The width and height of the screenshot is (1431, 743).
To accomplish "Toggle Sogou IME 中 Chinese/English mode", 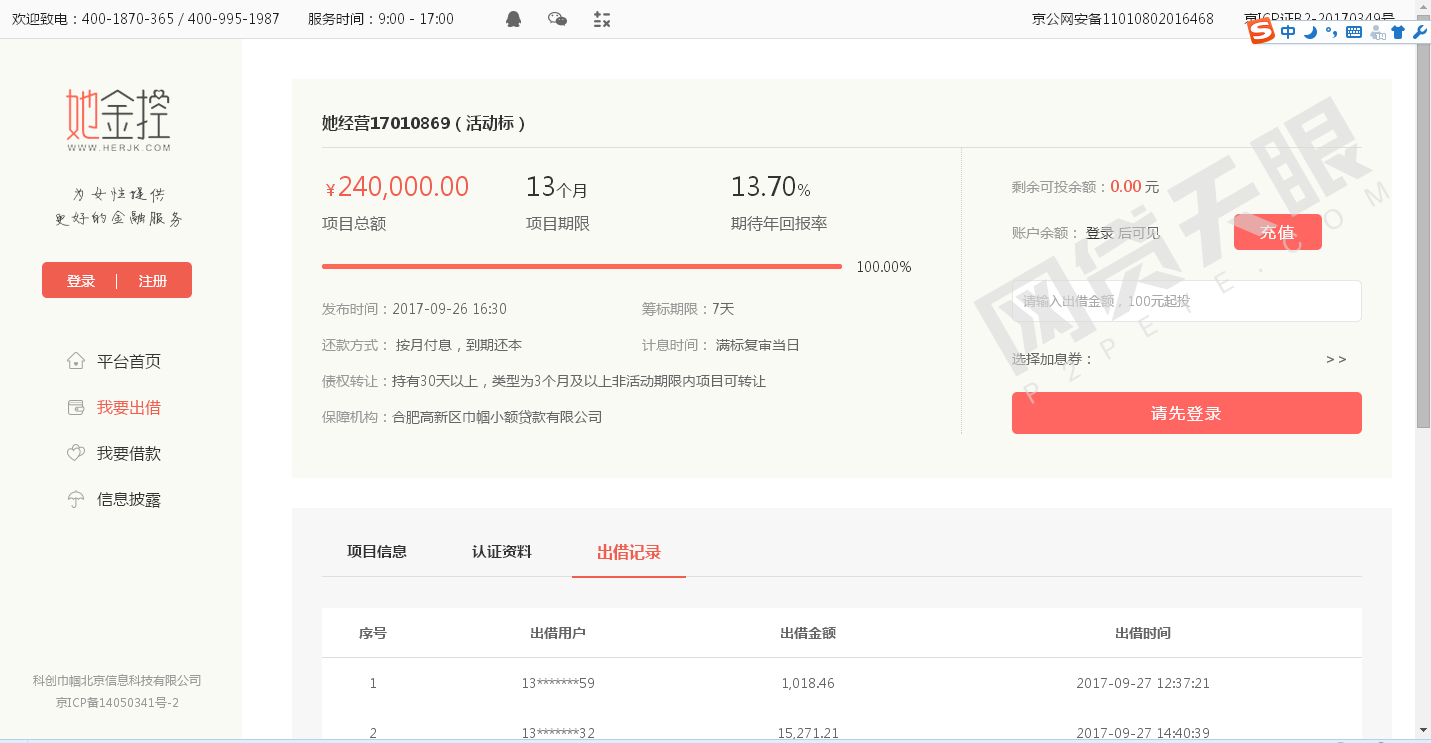I will 1288,32.
